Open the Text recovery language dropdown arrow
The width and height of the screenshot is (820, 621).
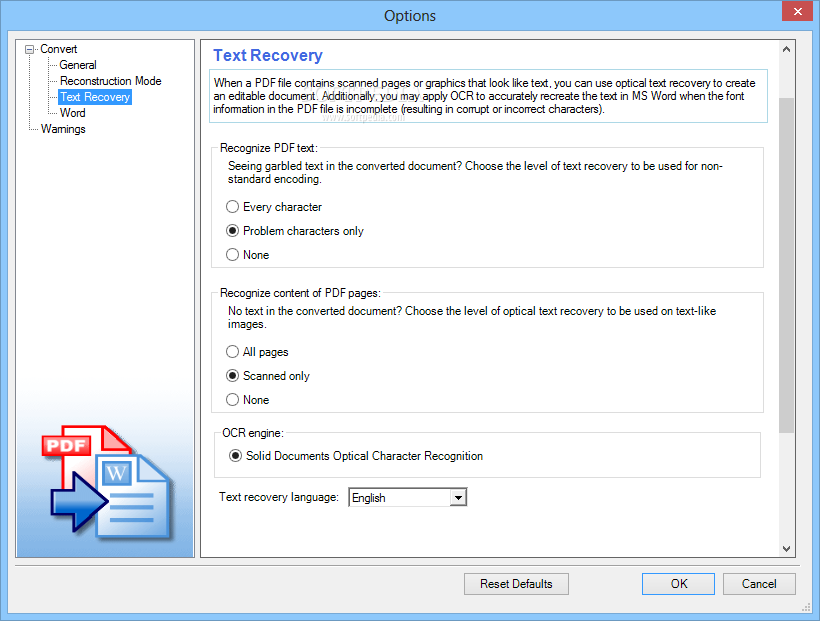[x=458, y=498]
